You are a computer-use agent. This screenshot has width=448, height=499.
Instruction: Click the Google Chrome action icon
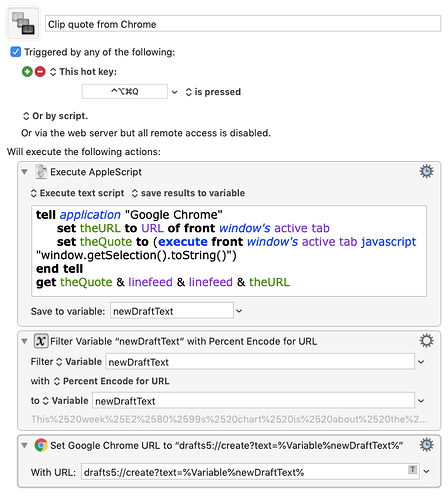coord(41,445)
